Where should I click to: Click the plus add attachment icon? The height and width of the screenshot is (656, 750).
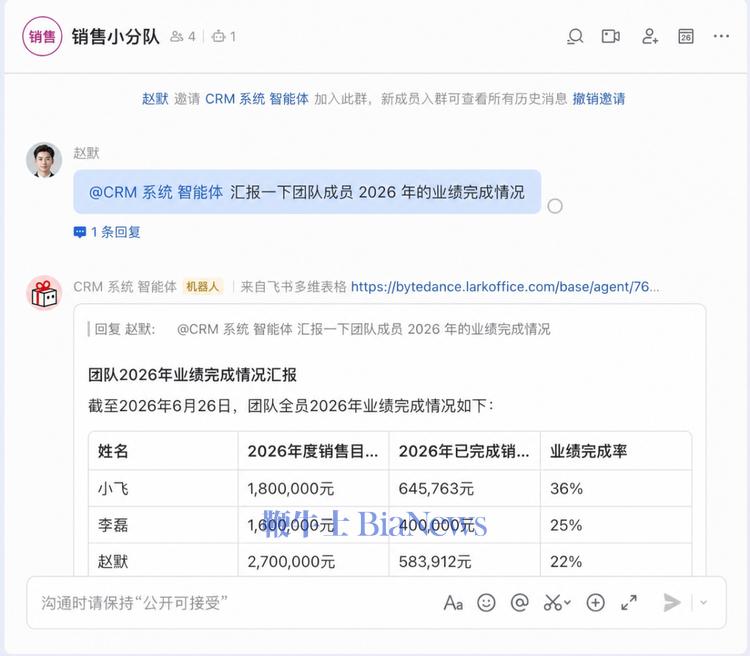tap(596, 603)
